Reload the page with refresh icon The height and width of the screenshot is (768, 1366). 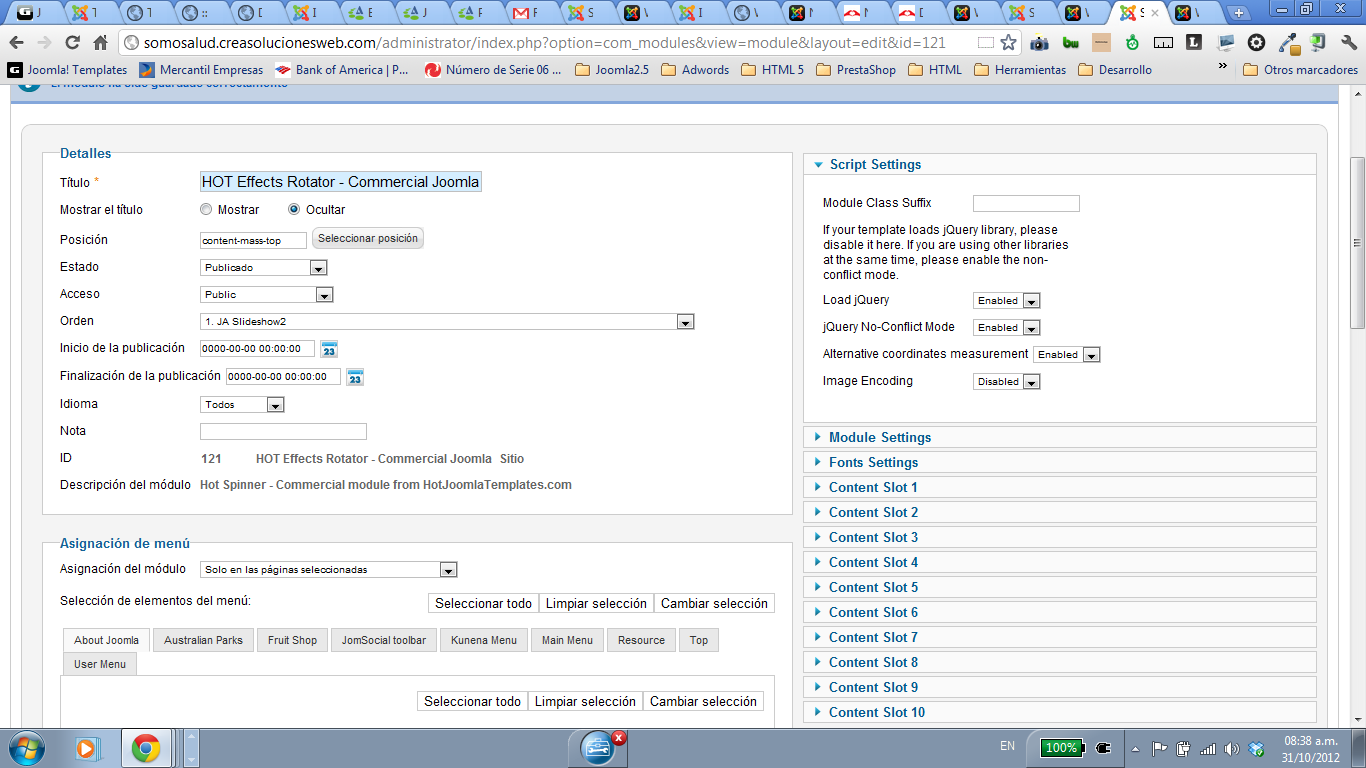tap(72, 43)
